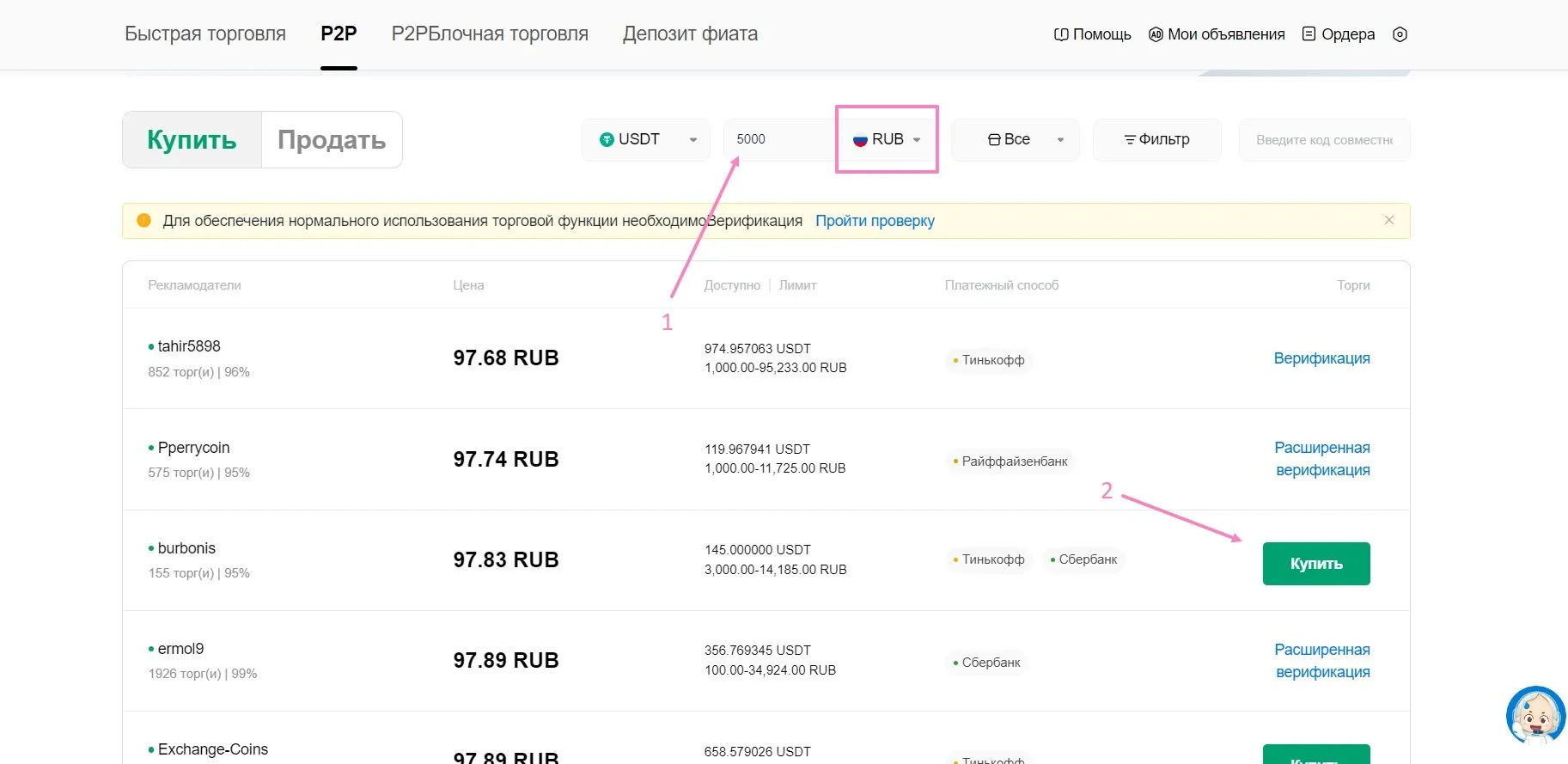Select the Купить buy mode toggle
Viewport: 1568px width, 764px height.
pos(192,139)
